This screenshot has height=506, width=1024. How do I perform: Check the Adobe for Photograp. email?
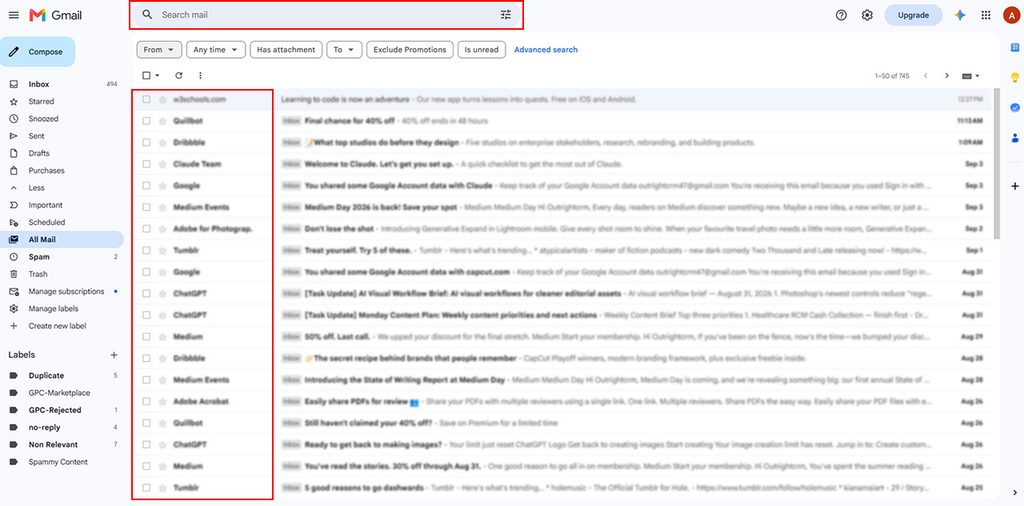(x=146, y=229)
